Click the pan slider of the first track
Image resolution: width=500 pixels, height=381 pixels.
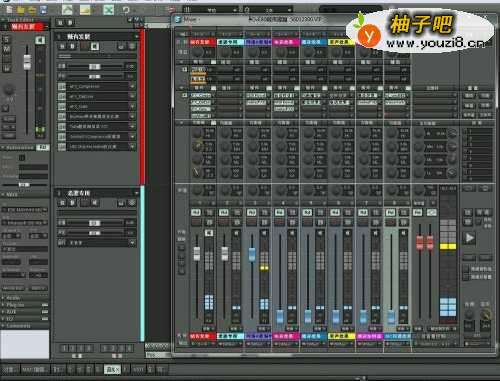[x=95, y=77]
